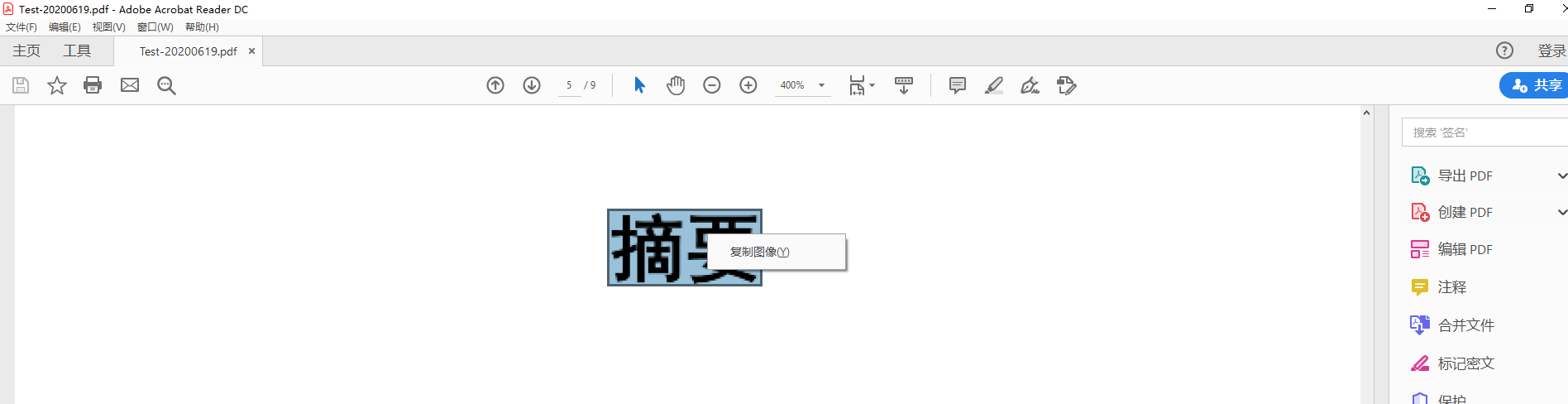Image resolution: width=1568 pixels, height=404 pixels.
Task: Open 导出 PDF tool
Action: click(1465, 176)
